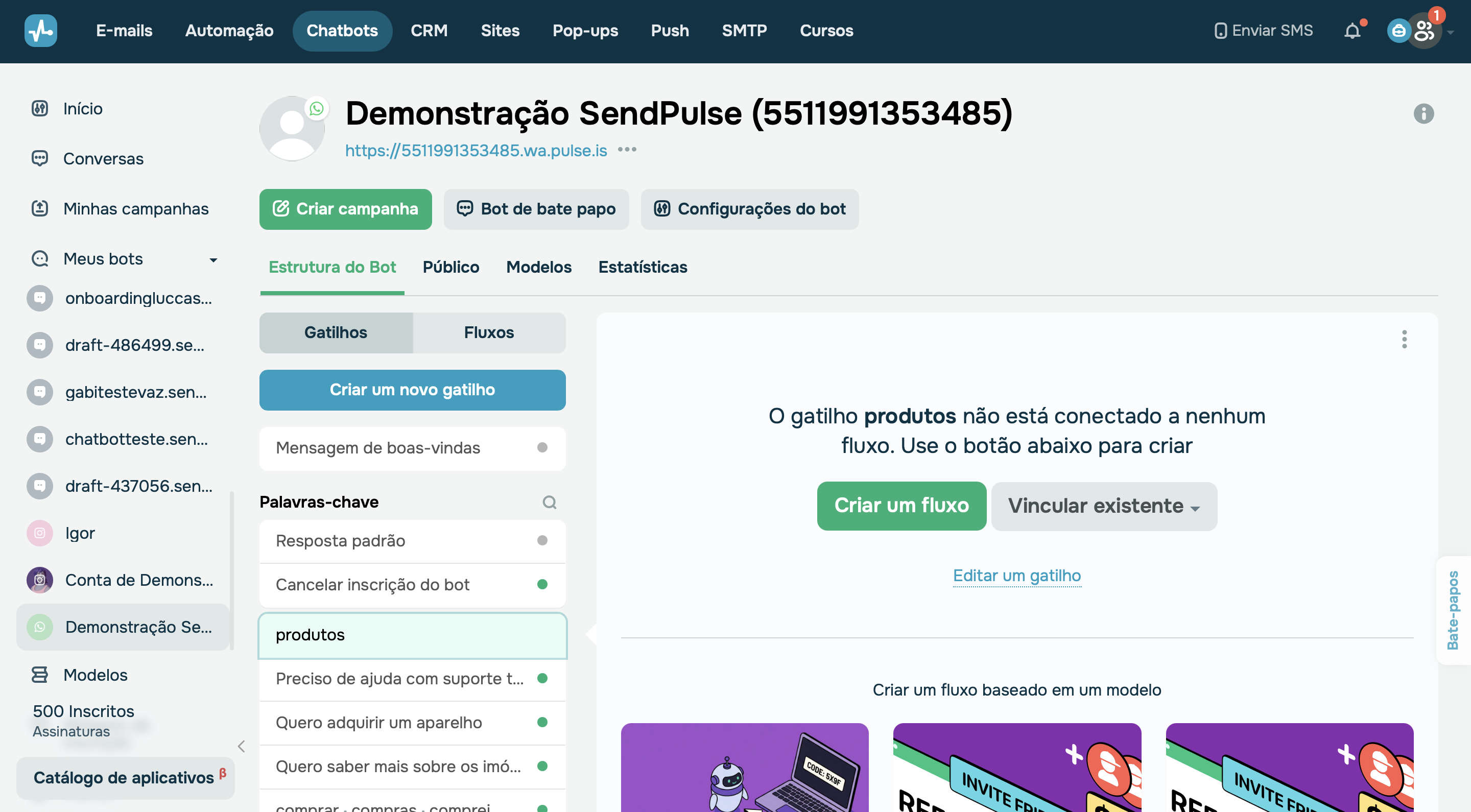1471x812 pixels.
Task: Open CRM in the top navigation
Action: coord(429,31)
